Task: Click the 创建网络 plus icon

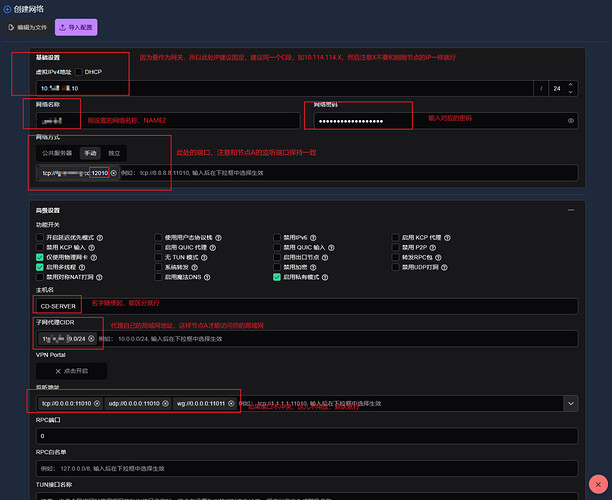Action: pyautogui.click(x=7, y=9)
